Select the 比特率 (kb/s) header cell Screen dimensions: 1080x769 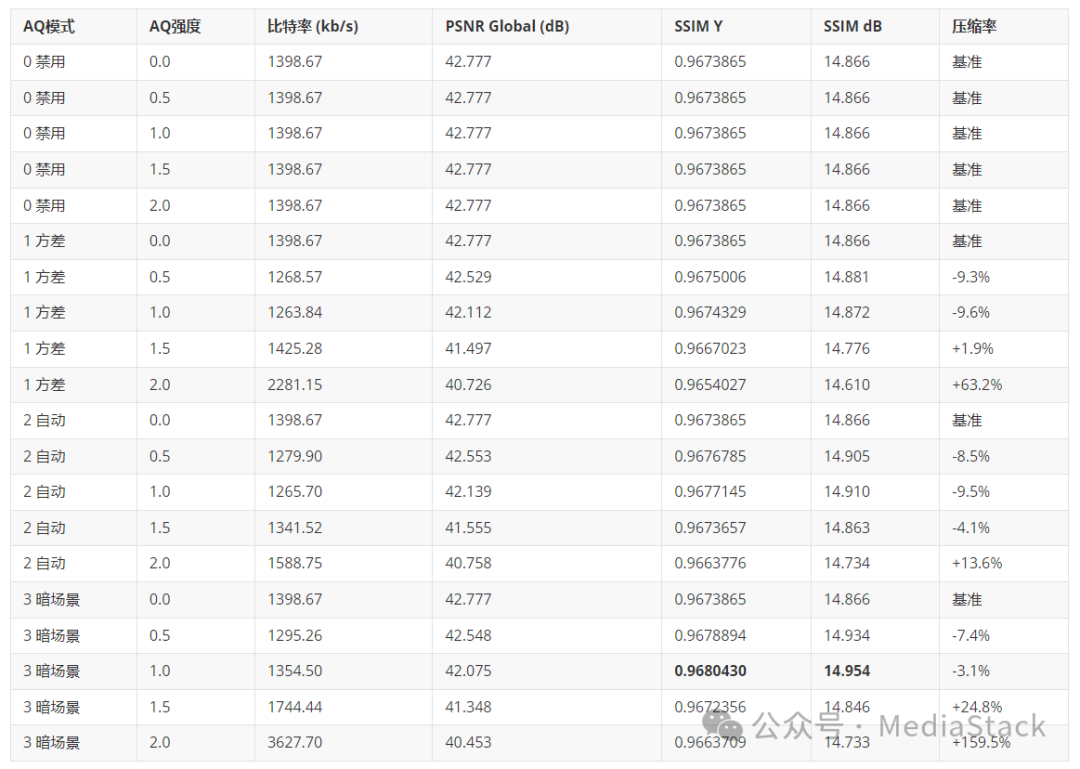tap(312, 26)
